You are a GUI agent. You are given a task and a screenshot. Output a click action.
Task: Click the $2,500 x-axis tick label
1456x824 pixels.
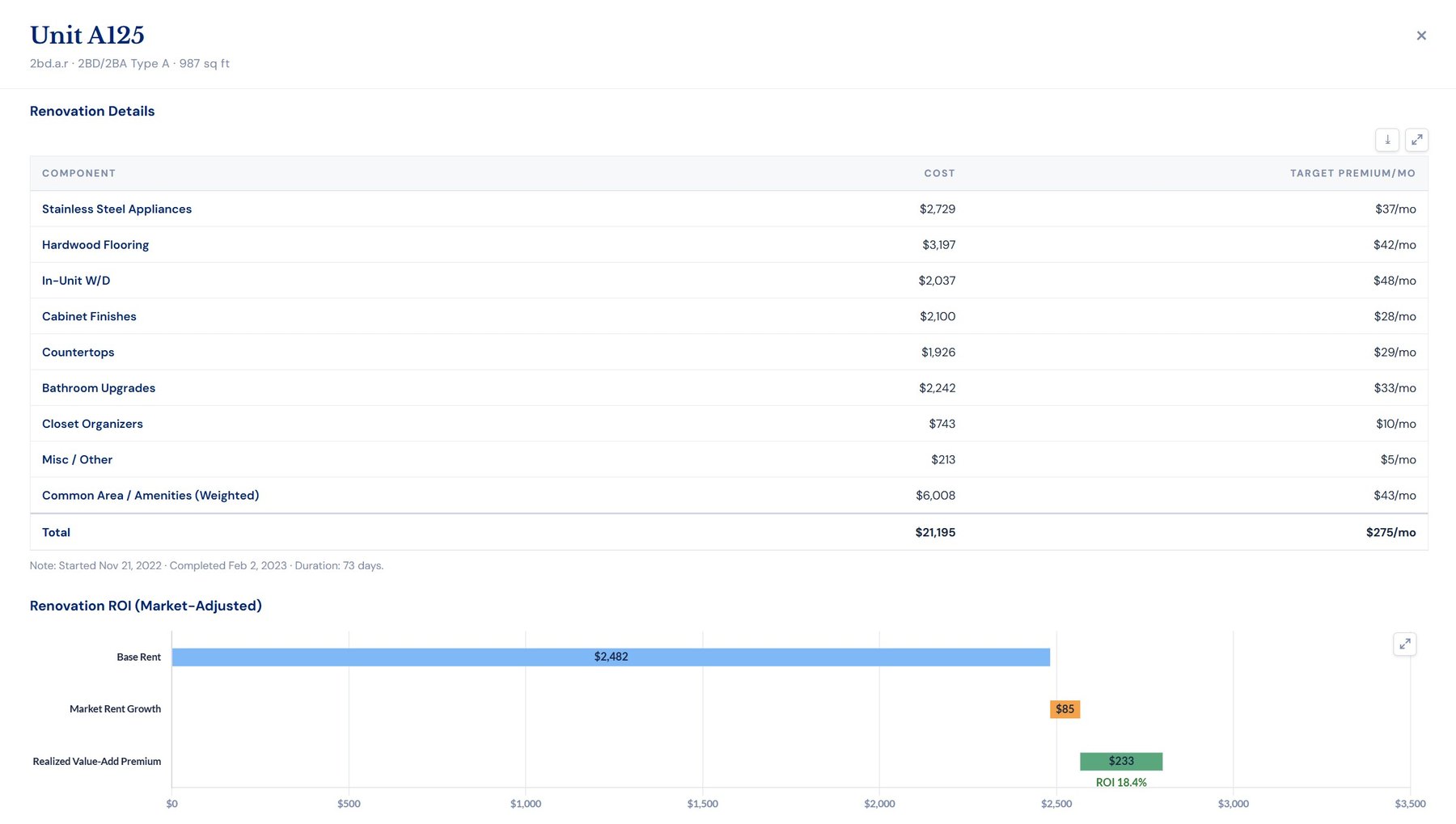(1056, 804)
